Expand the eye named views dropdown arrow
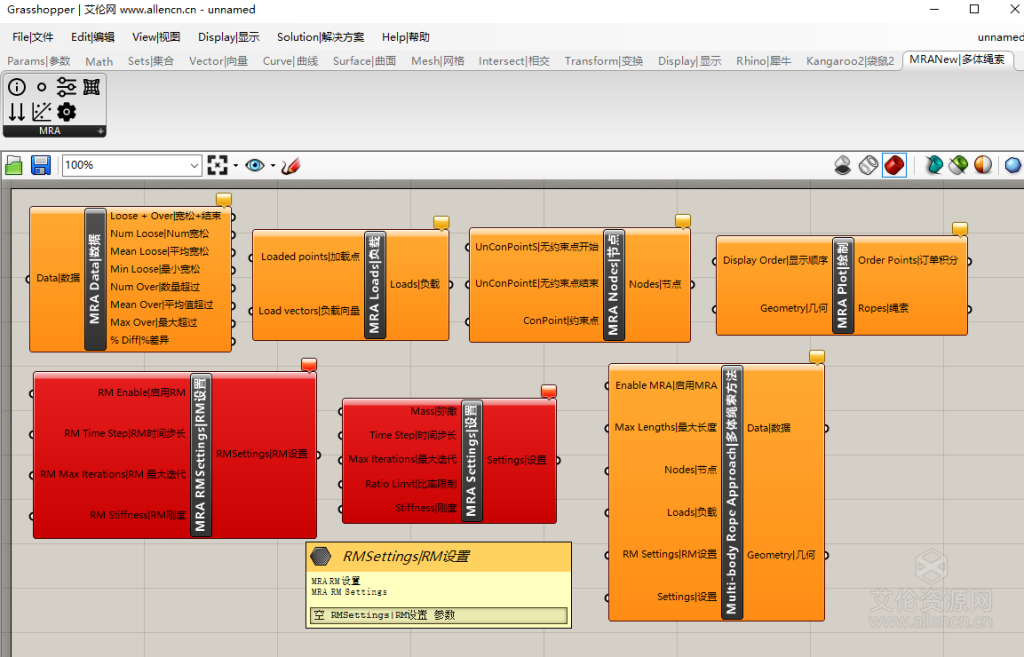This screenshot has height=657, width=1024. point(273,166)
